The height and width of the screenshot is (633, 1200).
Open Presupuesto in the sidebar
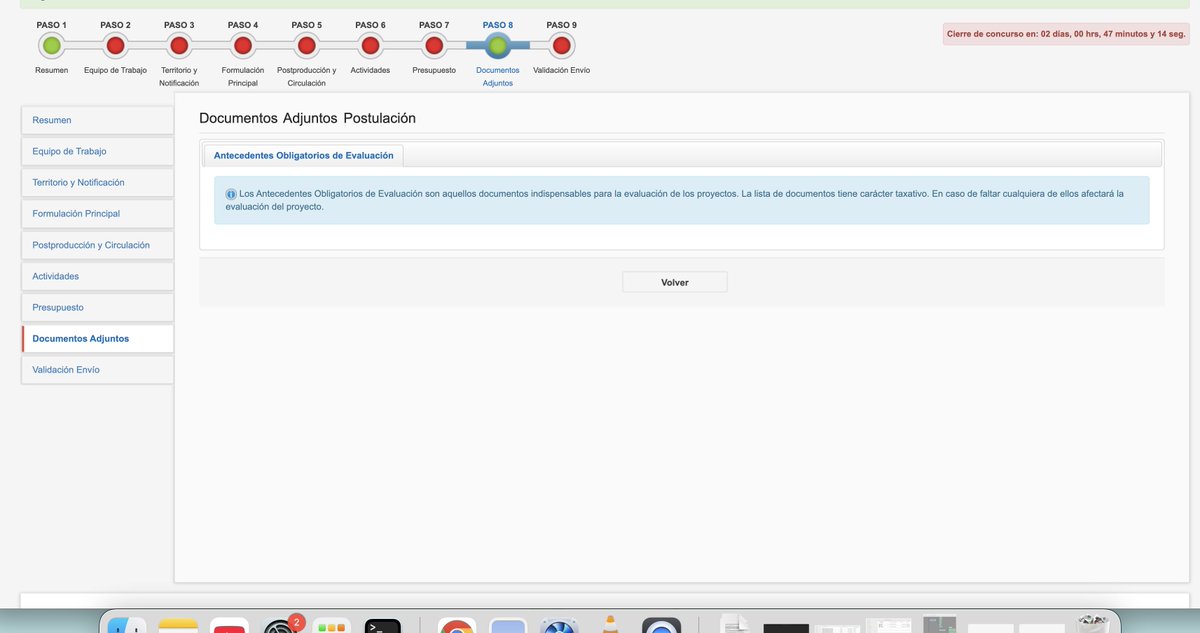click(97, 307)
